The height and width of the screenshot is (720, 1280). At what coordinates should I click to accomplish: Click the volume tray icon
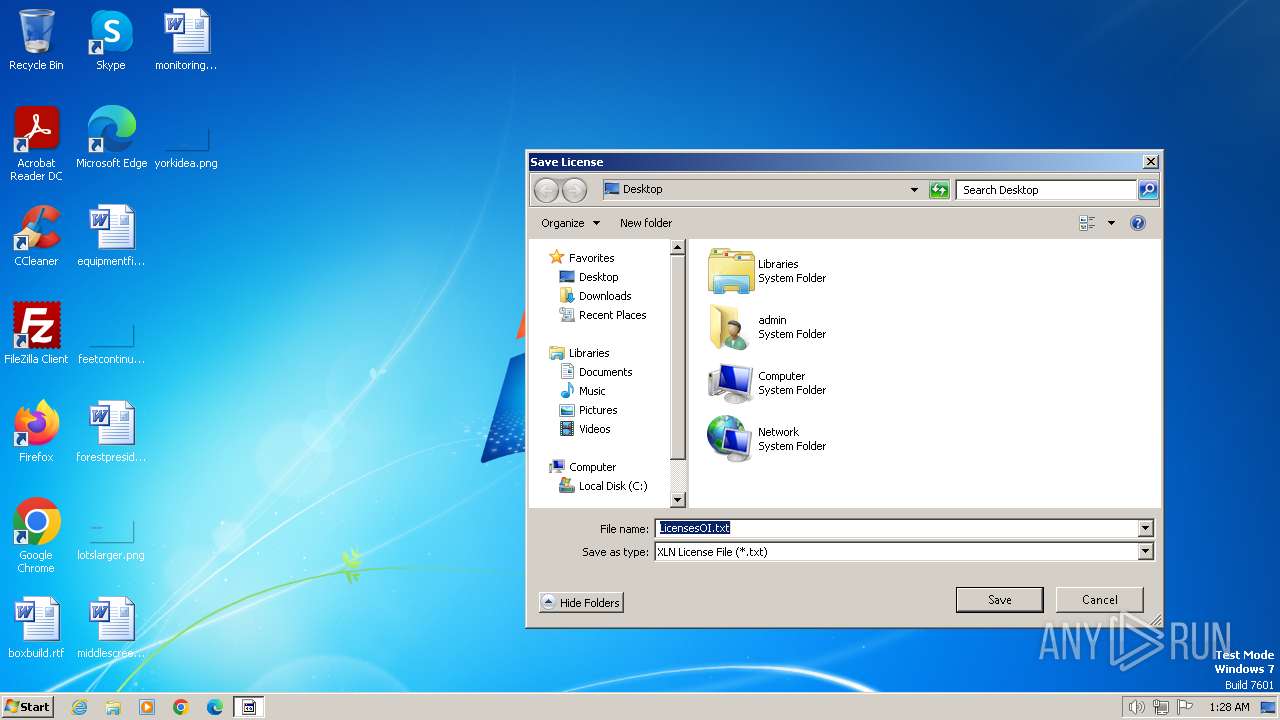pos(1136,707)
